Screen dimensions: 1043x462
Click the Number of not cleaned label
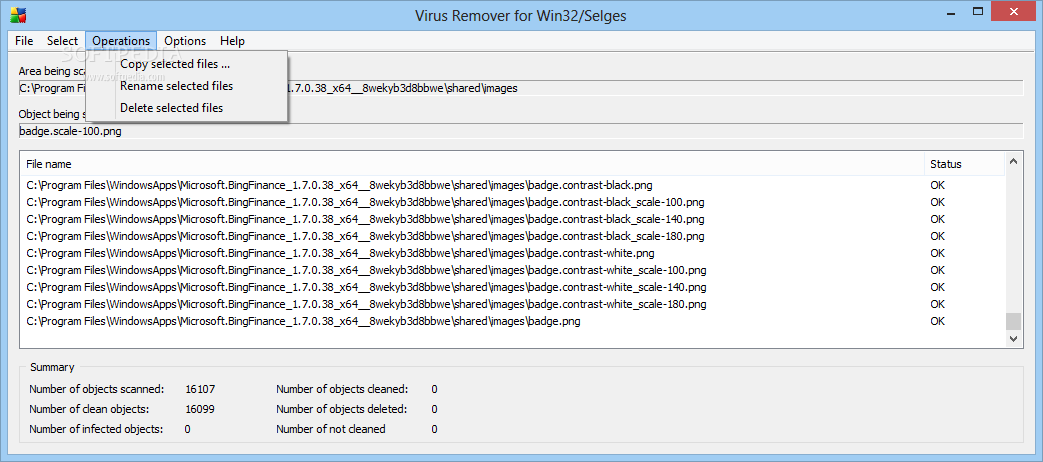(x=331, y=429)
